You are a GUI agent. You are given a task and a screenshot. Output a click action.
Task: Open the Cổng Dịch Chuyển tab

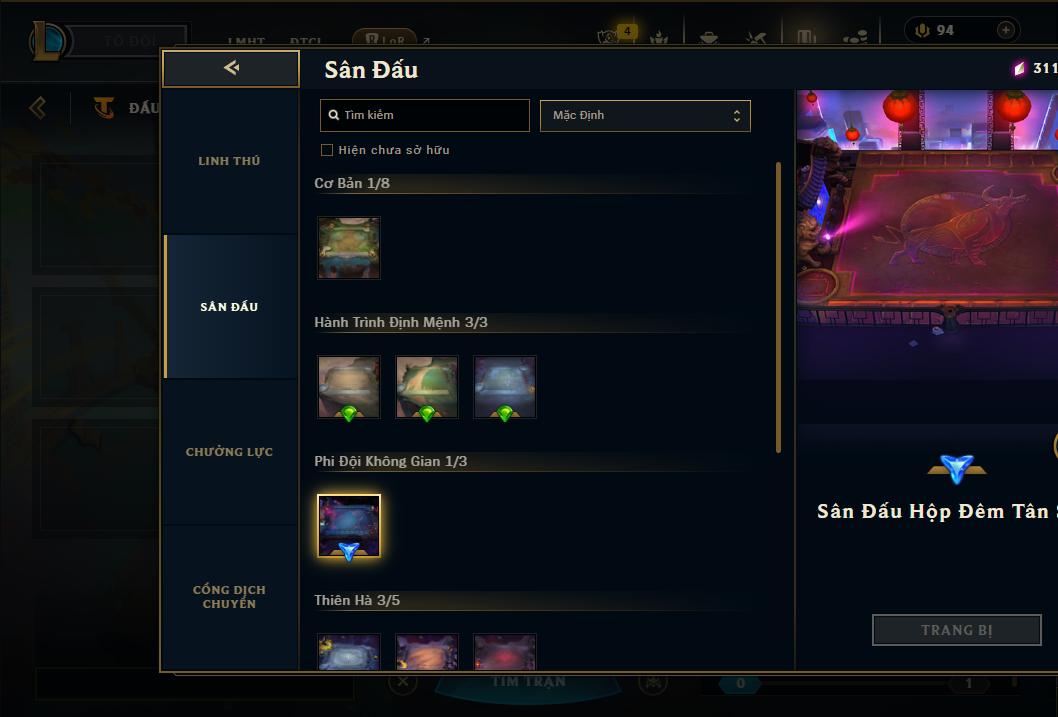(x=229, y=597)
